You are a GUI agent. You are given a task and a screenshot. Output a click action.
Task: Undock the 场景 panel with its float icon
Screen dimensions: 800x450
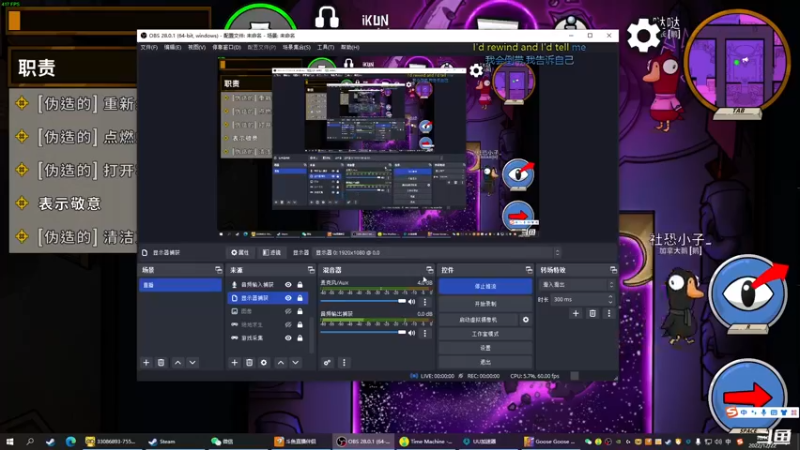click(218, 269)
